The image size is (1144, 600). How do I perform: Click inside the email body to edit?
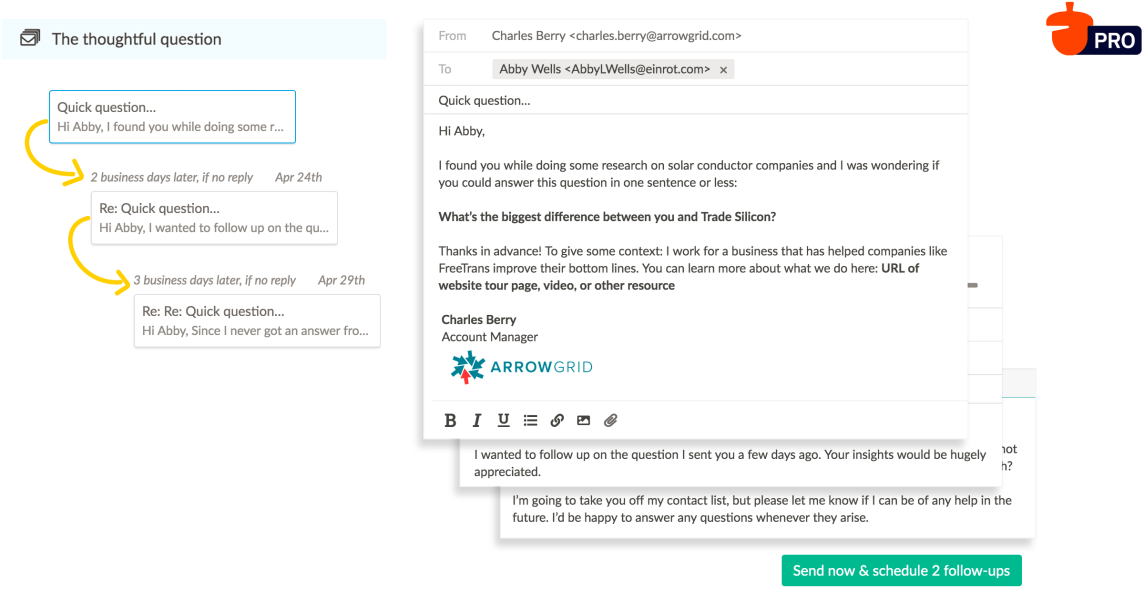[x=700, y=165]
